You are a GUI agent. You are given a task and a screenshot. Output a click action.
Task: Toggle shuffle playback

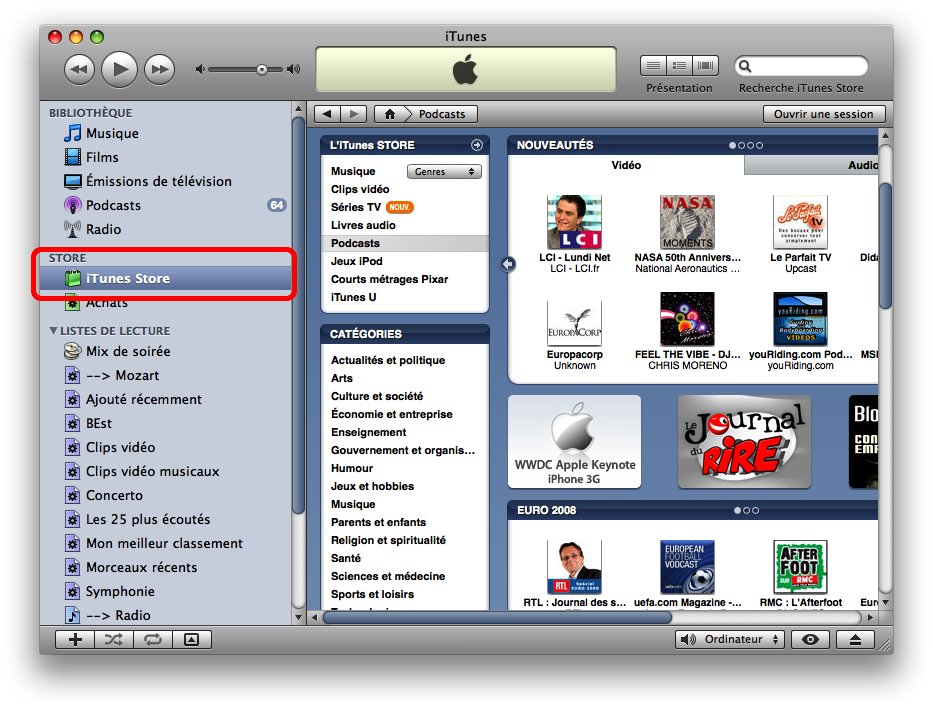click(x=114, y=639)
